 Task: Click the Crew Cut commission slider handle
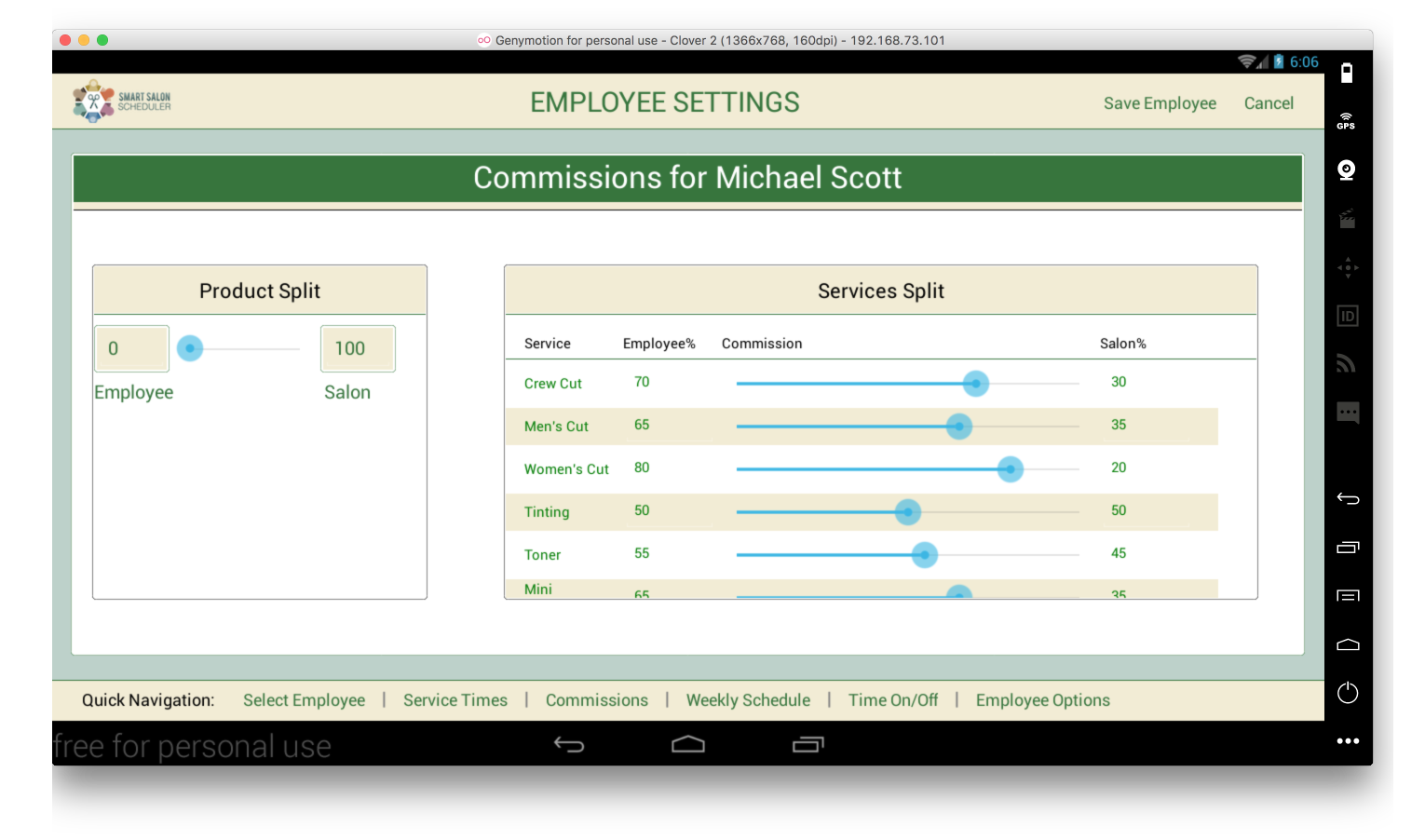click(975, 384)
